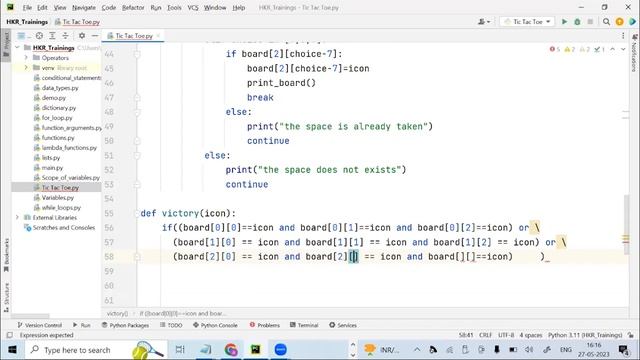Expand the venv library root folder
This screenshot has height=360, width=640.
[26, 68]
